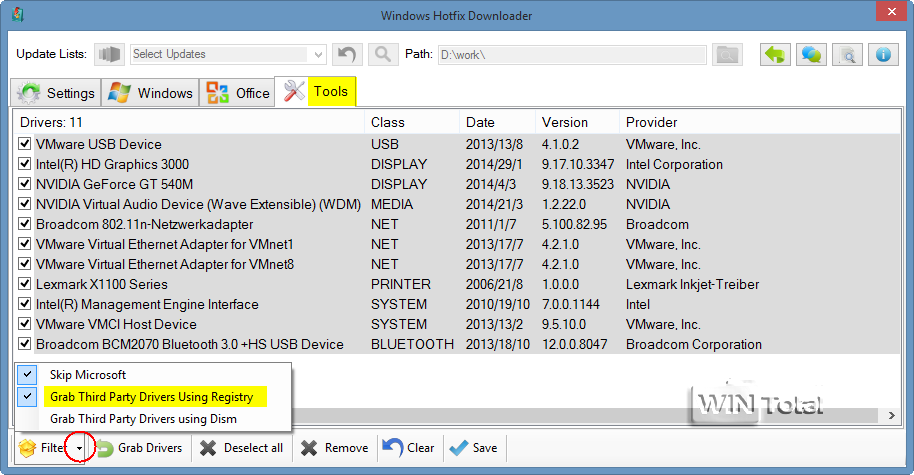Select the Lexmark Inkjet-Treiber provider cell
Viewport: 914px width, 475px height.
click(692, 284)
